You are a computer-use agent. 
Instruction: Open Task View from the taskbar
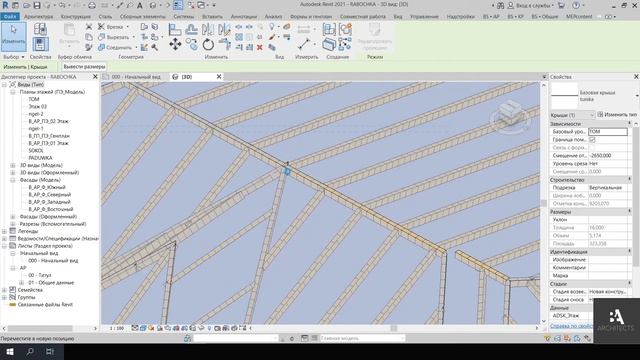tap(50, 351)
